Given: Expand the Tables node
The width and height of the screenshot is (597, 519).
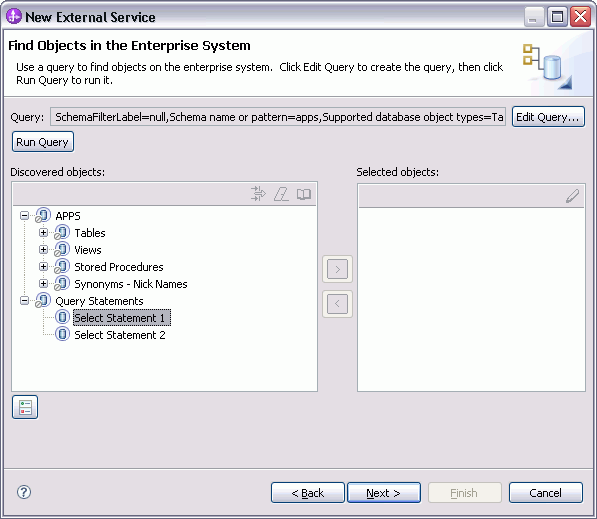Looking at the screenshot, I should coord(43,233).
